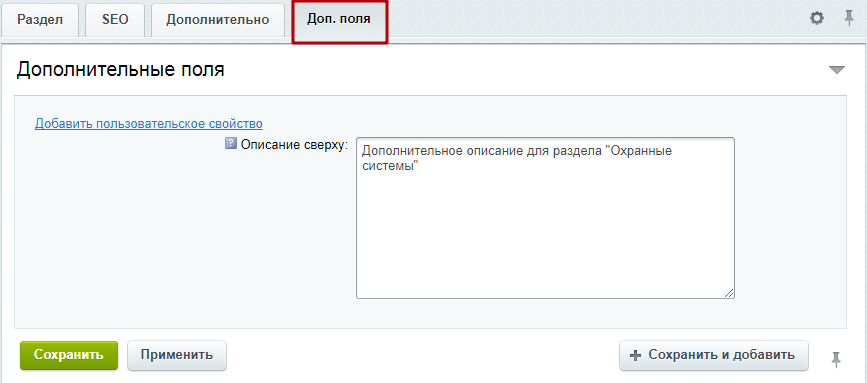Grab the textarea resize handle corner
867x383 pixels.
pyautogui.click(x=729, y=293)
